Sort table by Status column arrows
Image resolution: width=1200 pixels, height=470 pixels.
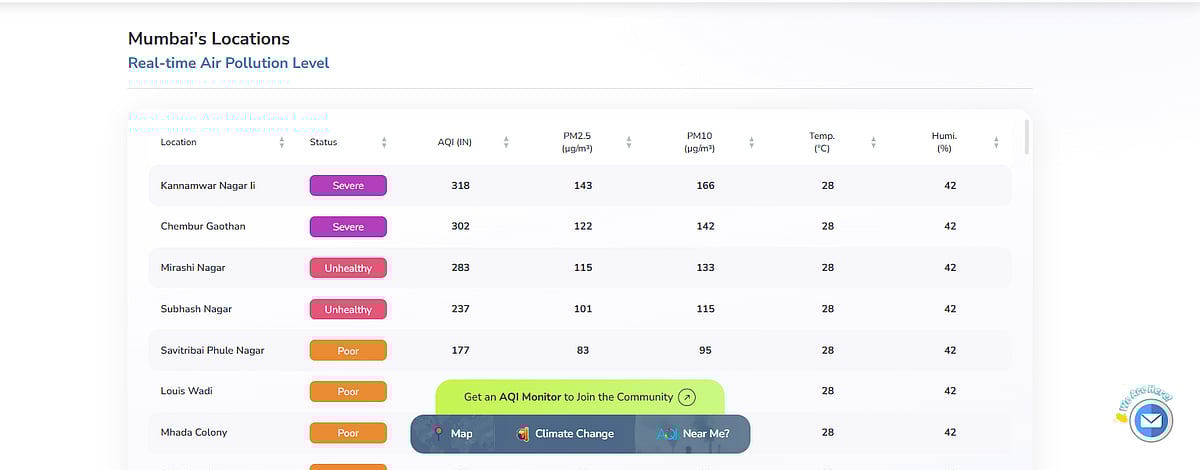(x=384, y=142)
